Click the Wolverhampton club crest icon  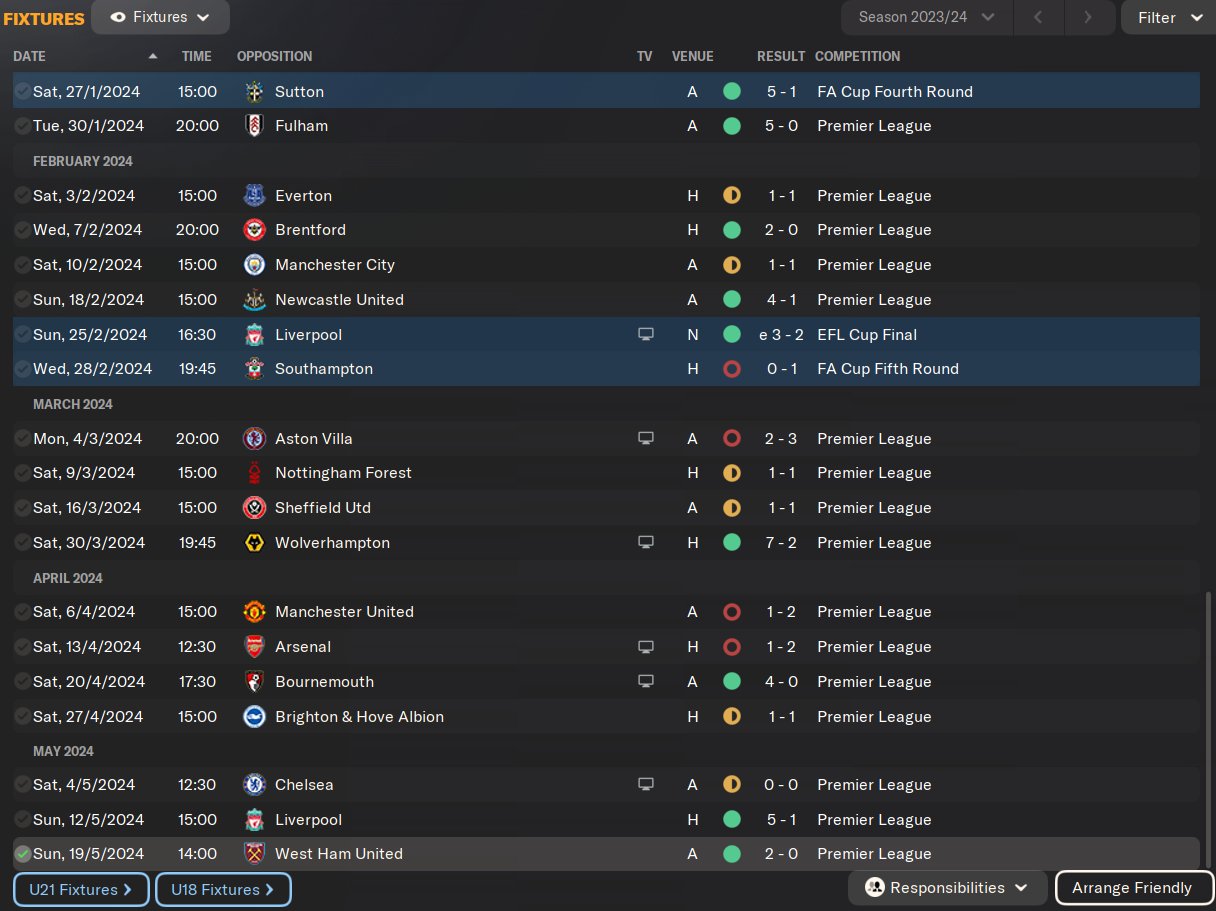(x=254, y=543)
